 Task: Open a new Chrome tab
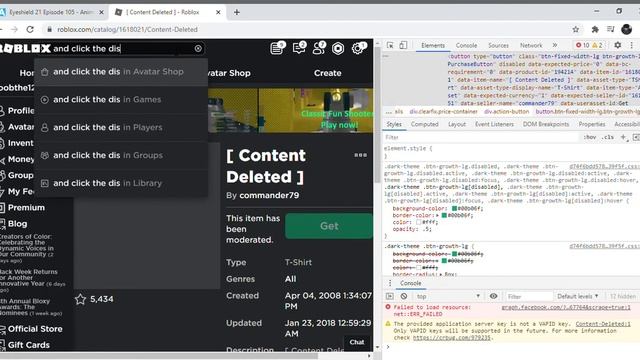[x=237, y=12]
